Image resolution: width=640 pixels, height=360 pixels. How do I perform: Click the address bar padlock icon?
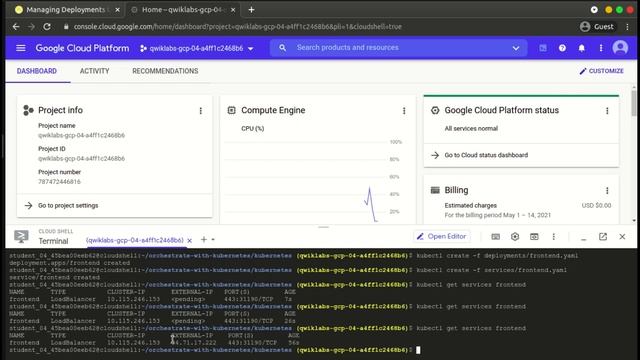[x=66, y=27]
